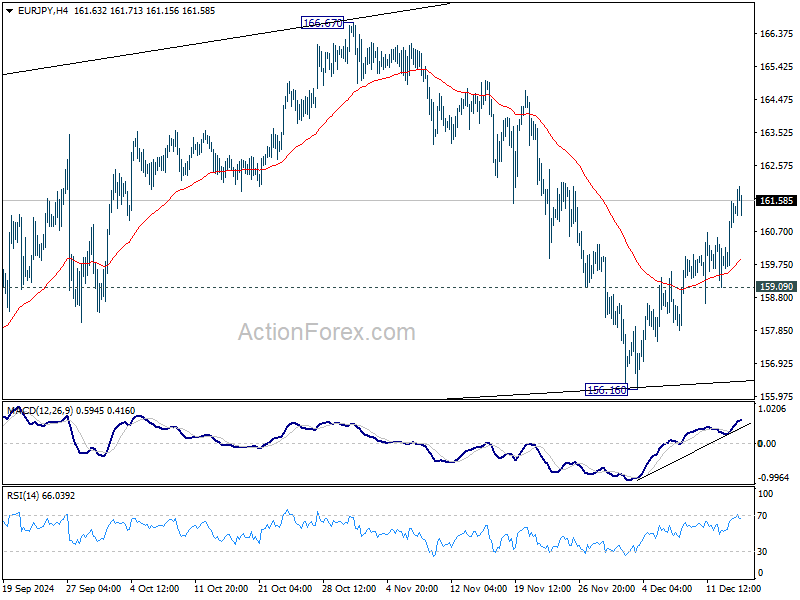Image resolution: width=800 pixels, height=600 pixels.
Task: Click the 159.090 level price tag
Action: pos(776,287)
